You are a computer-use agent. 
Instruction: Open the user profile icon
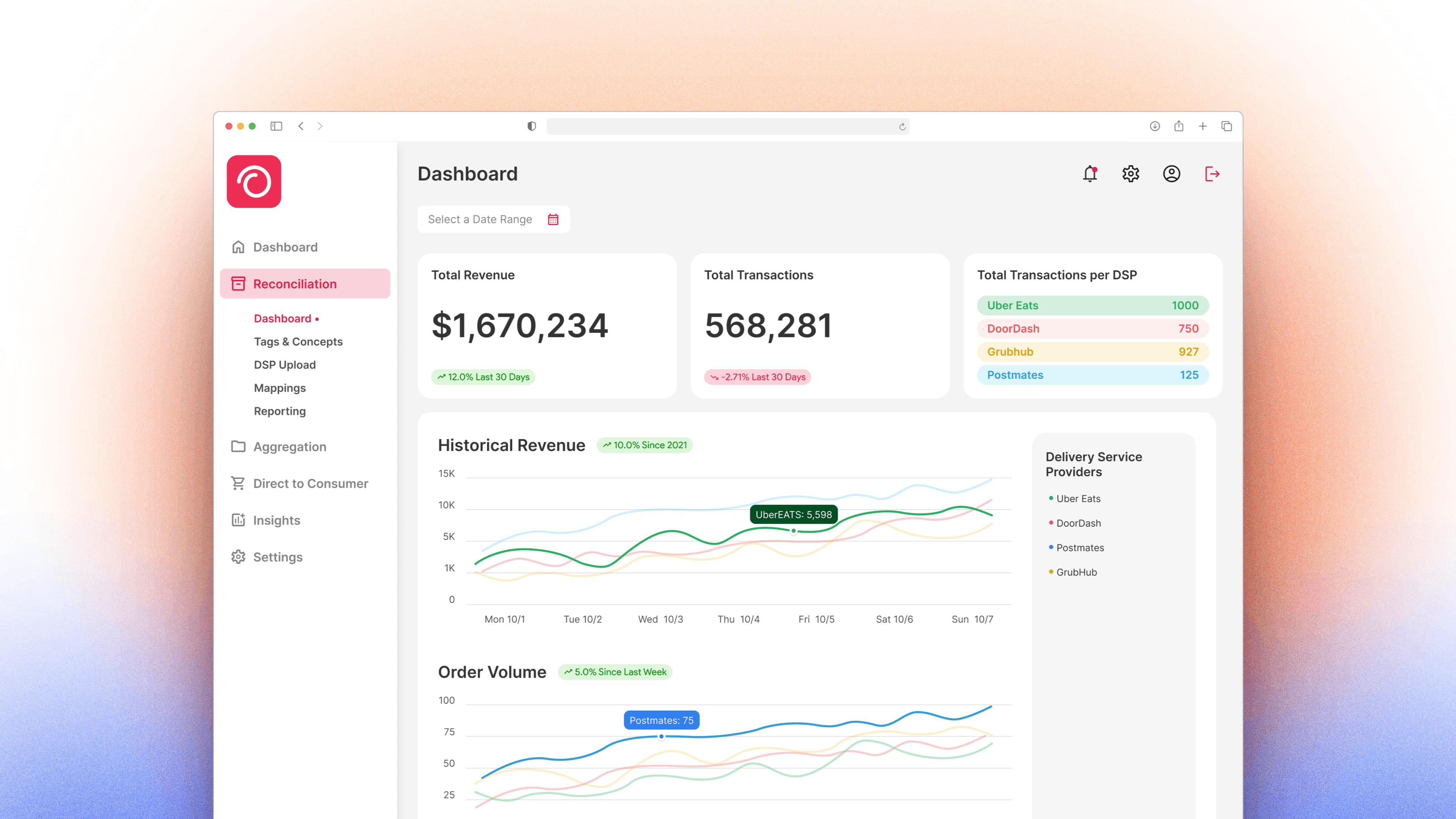pos(1171,174)
